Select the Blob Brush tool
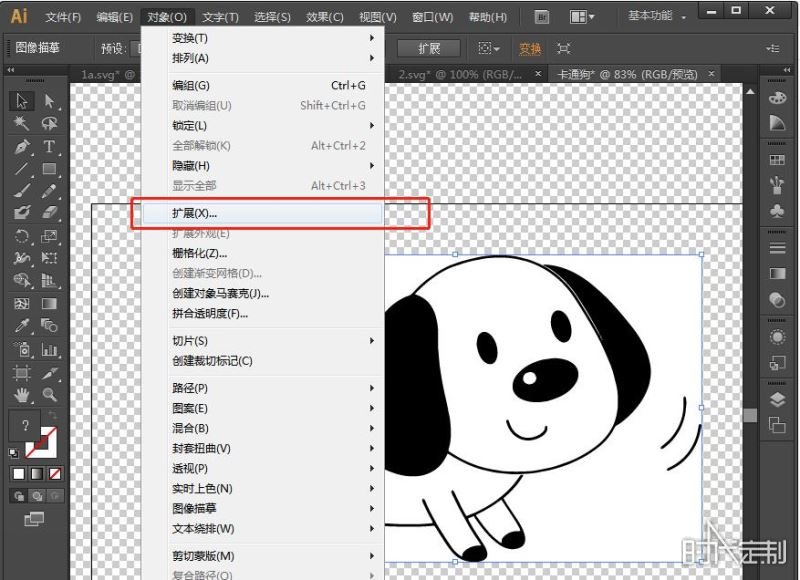800x580 pixels. pos(21,212)
